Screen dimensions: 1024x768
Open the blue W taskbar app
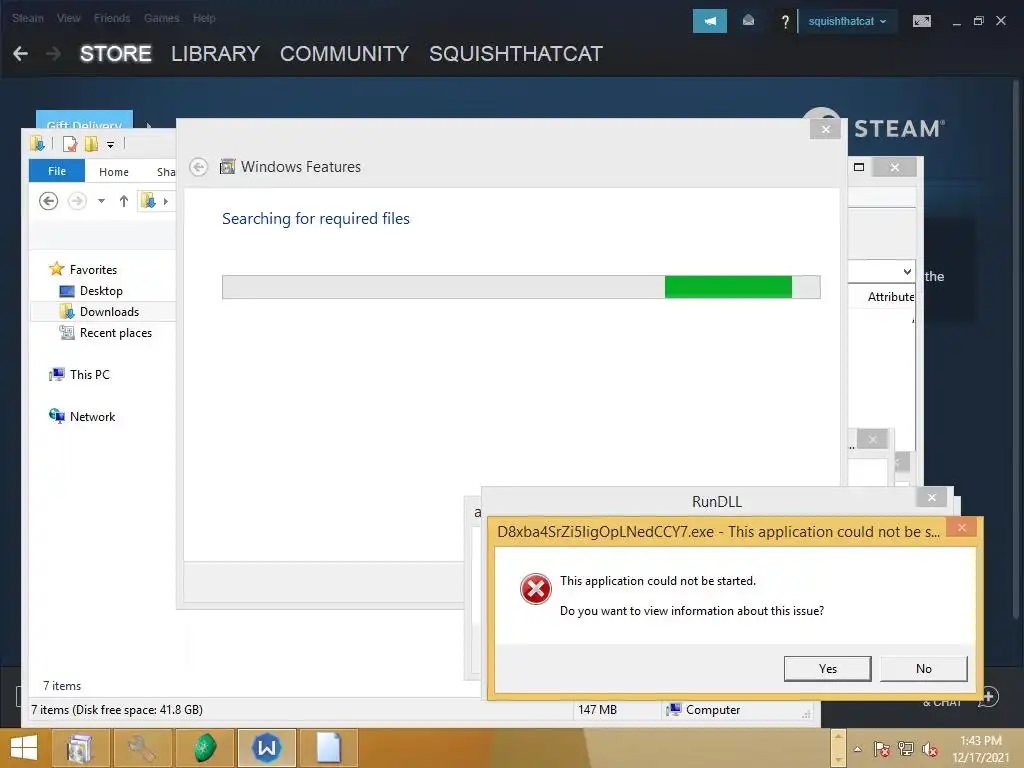coord(266,748)
